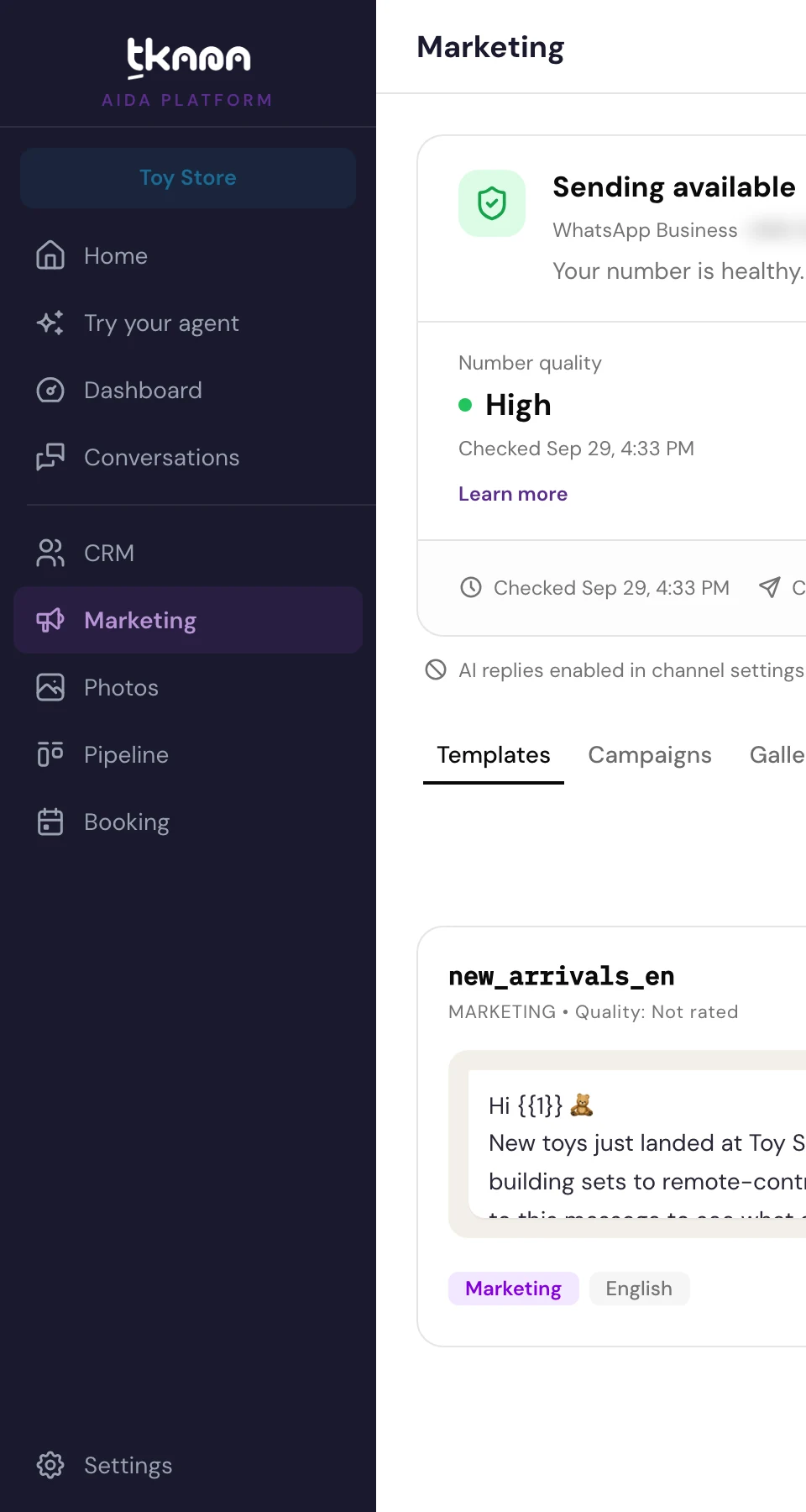Viewport: 806px width, 1512px height.
Task: Open the Home menu item
Action: click(188, 255)
